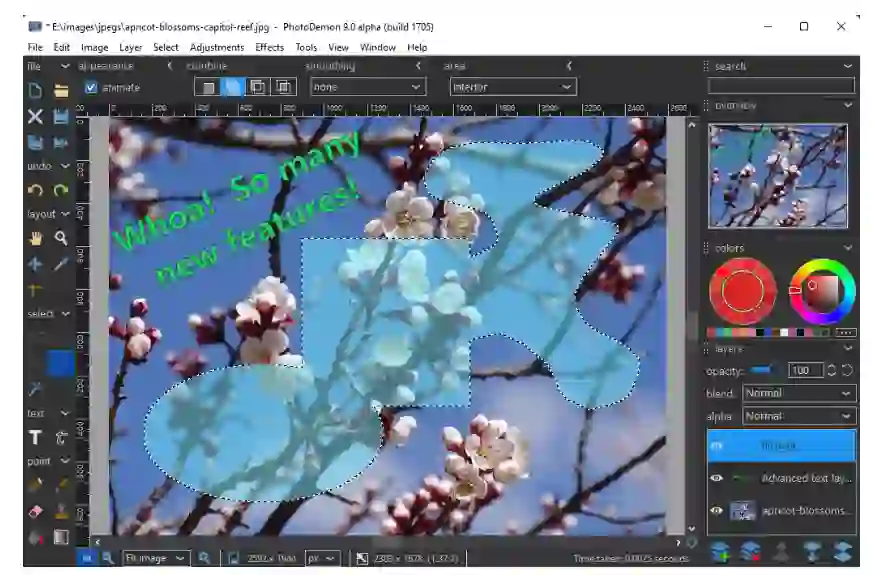Viewport: 872px width, 575px height.
Task: Select the clone stamp tool
Action: pos(61,511)
